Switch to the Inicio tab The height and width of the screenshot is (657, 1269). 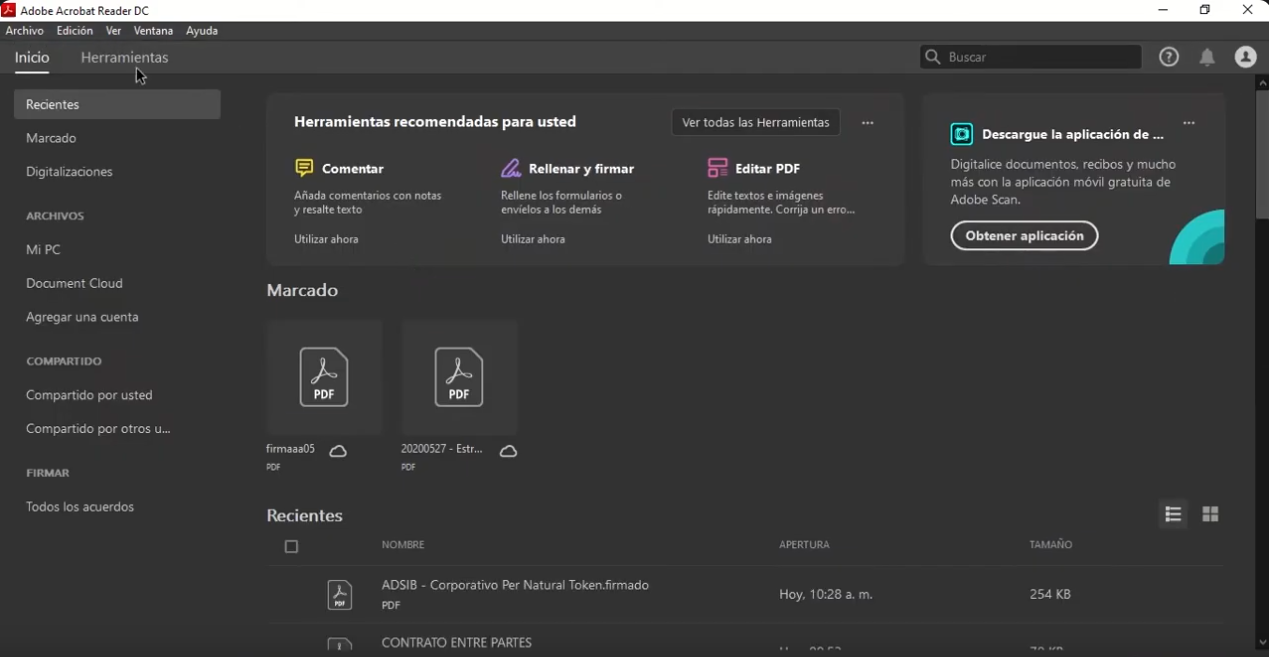point(32,58)
